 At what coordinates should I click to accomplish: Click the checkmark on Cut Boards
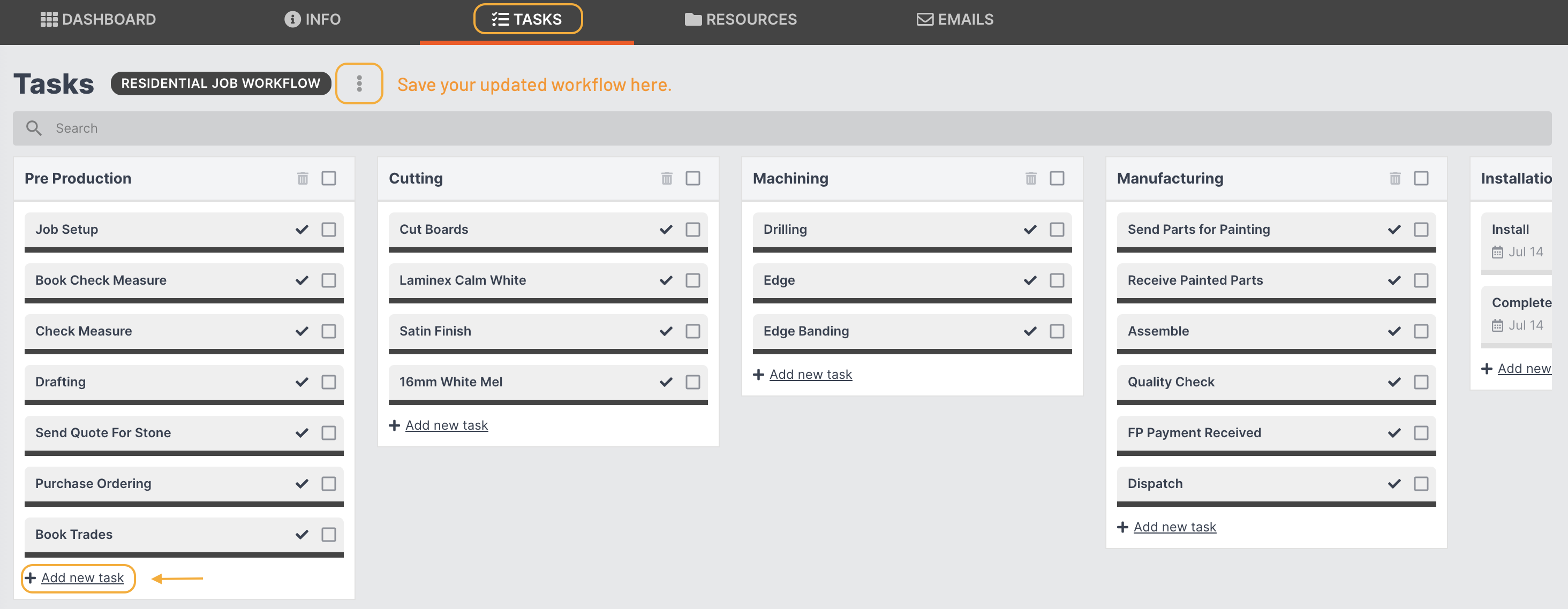[x=666, y=230]
